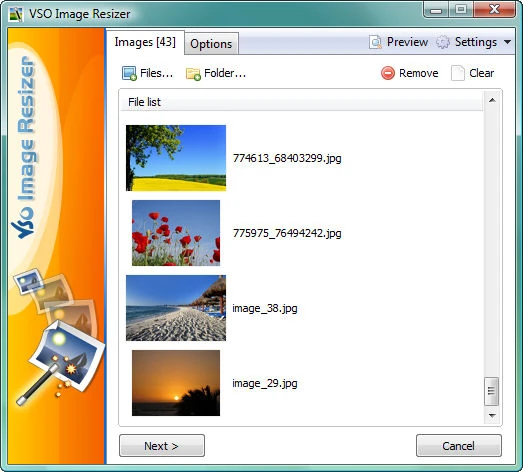The width and height of the screenshot is (523, 472).
Task: Click the blank page Clear icon
Action: [458, 73]
